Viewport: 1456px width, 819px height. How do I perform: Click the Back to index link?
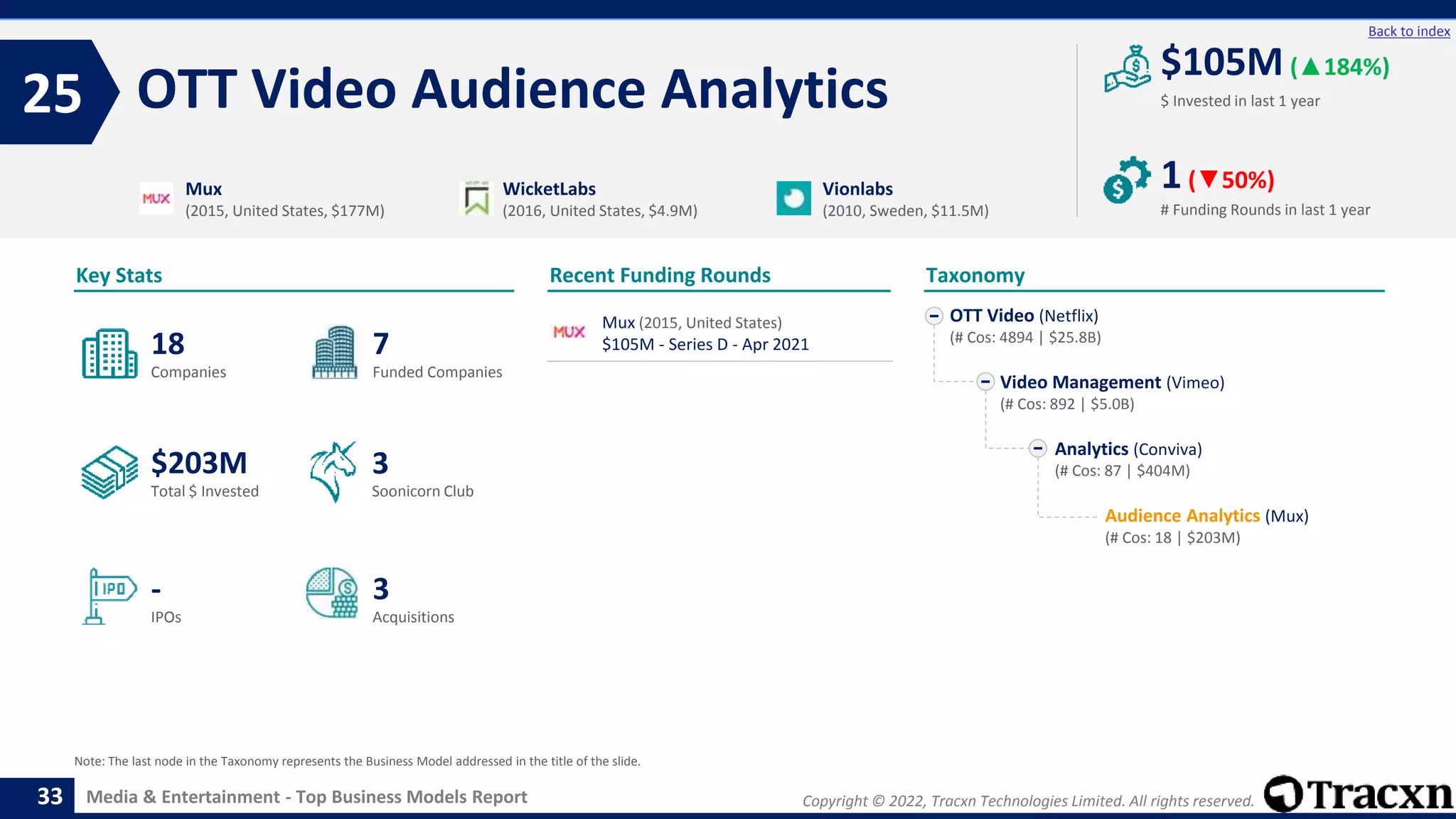click(1408, 31)
